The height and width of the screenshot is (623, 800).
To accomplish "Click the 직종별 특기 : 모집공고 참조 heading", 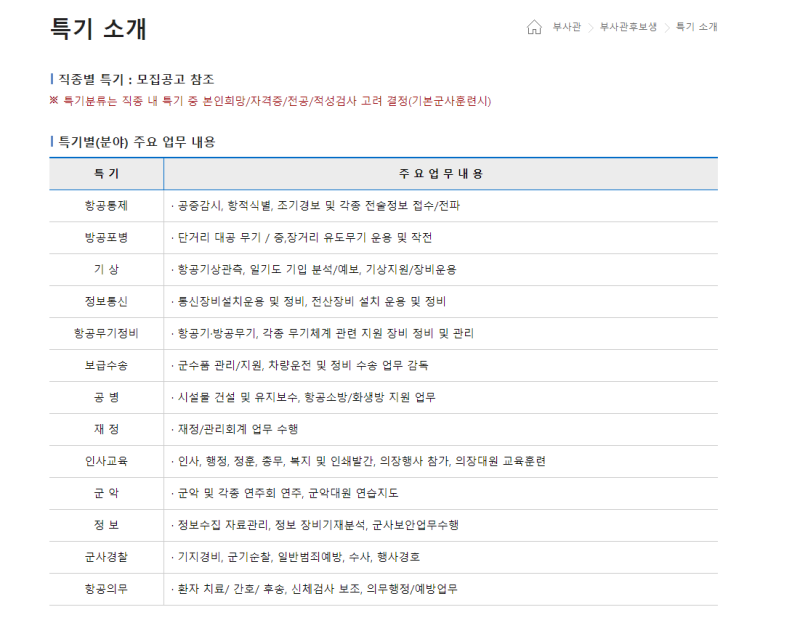I will click(x=134, y=79).
